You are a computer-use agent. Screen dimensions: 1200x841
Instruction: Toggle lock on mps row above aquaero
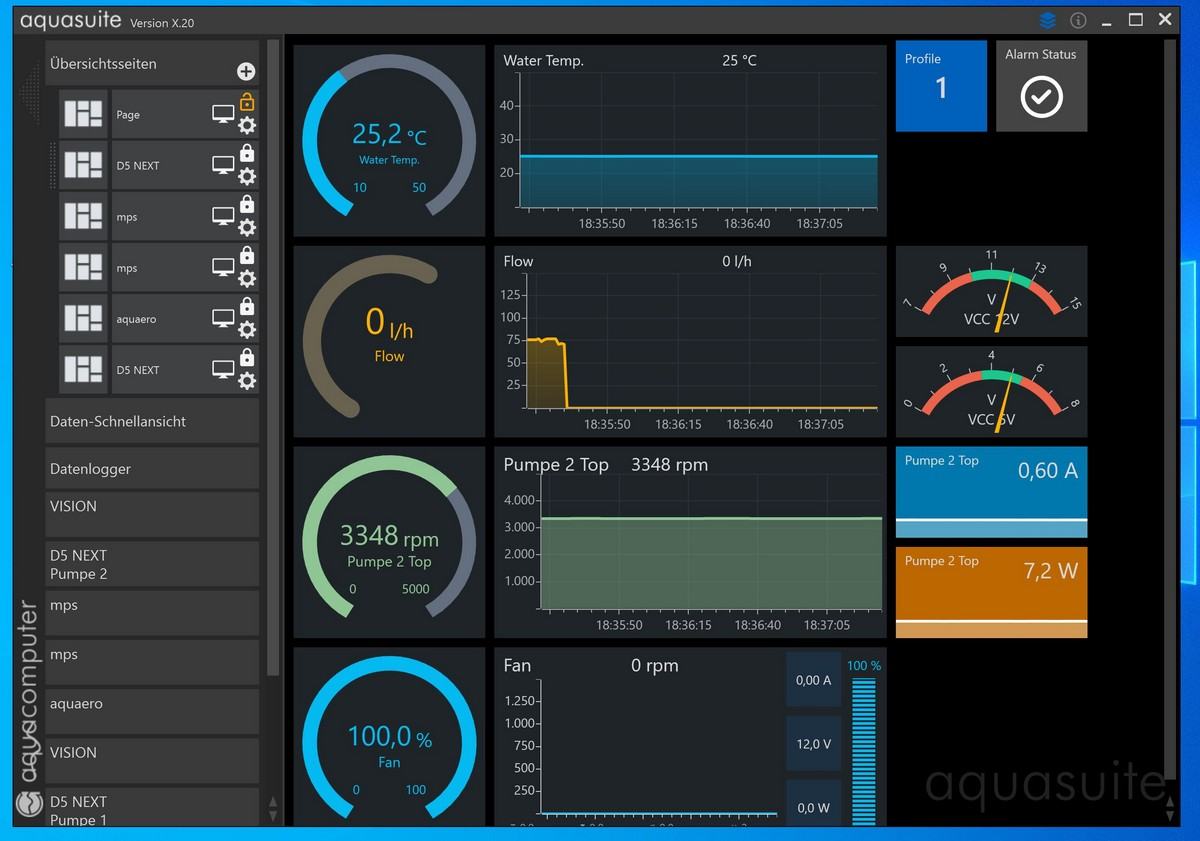coord(247,255)
